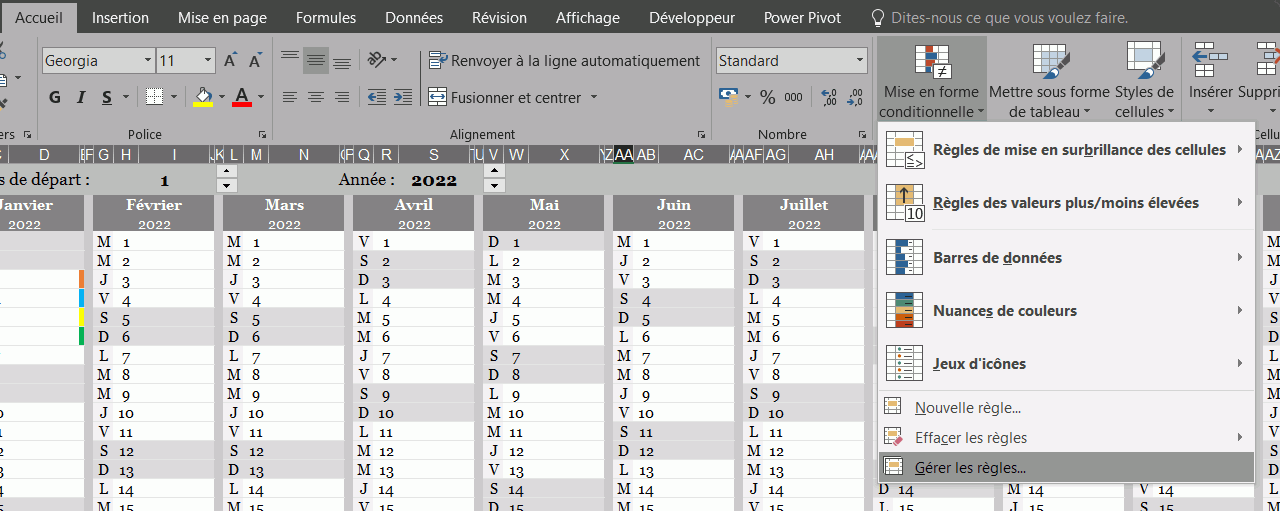Viewport: 1280px width, 511px height.
Task: Toggle center horizontal alignment
Action: click(x=315, y=97)
